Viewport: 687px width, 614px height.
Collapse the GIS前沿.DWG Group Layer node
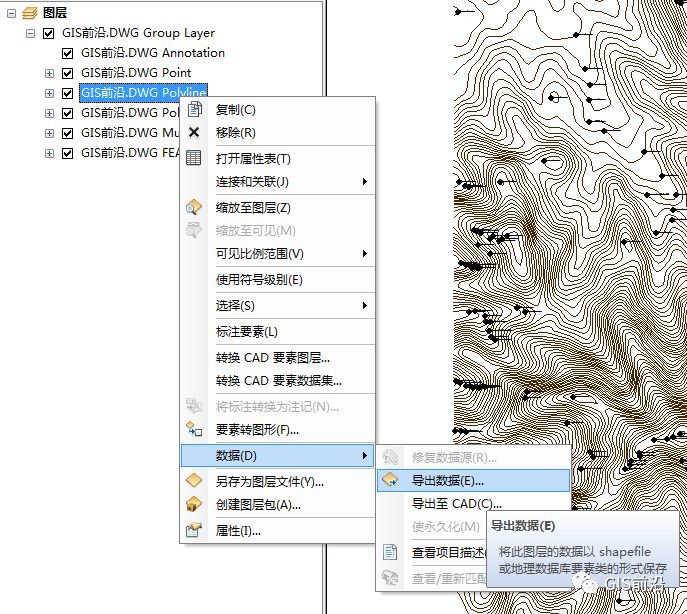click(30, 33)
